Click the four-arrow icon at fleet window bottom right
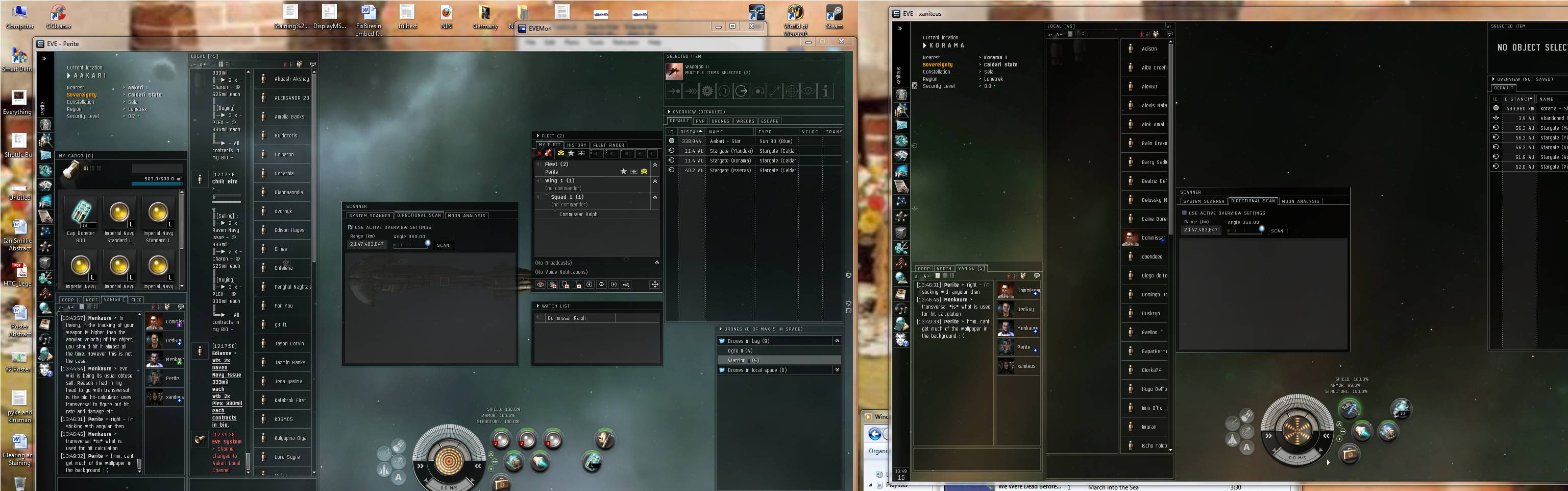Image resolution: width=1568 pixels, height=491 pixels. pos(655,285)
